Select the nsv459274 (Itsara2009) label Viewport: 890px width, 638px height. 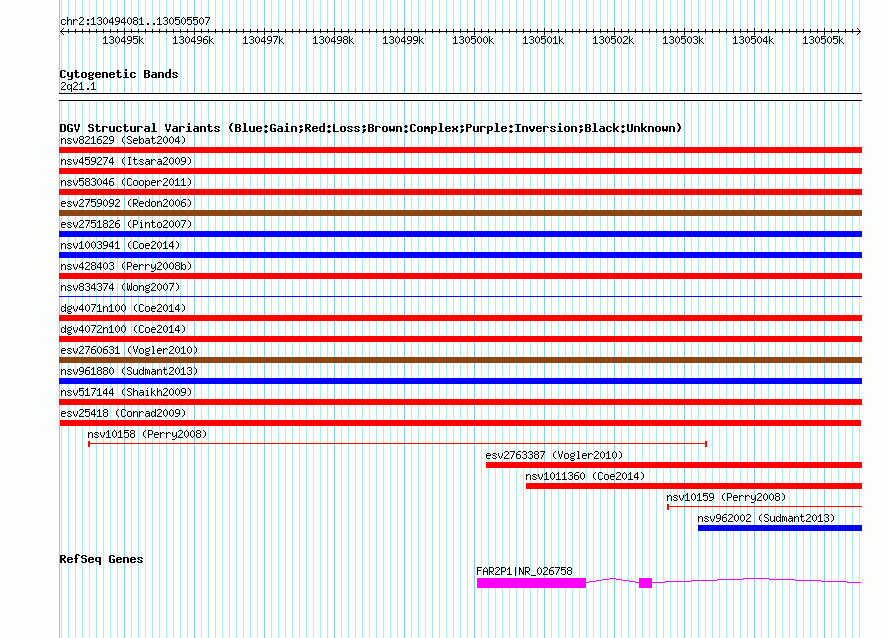pyautogui.click(x=126, y=161)
